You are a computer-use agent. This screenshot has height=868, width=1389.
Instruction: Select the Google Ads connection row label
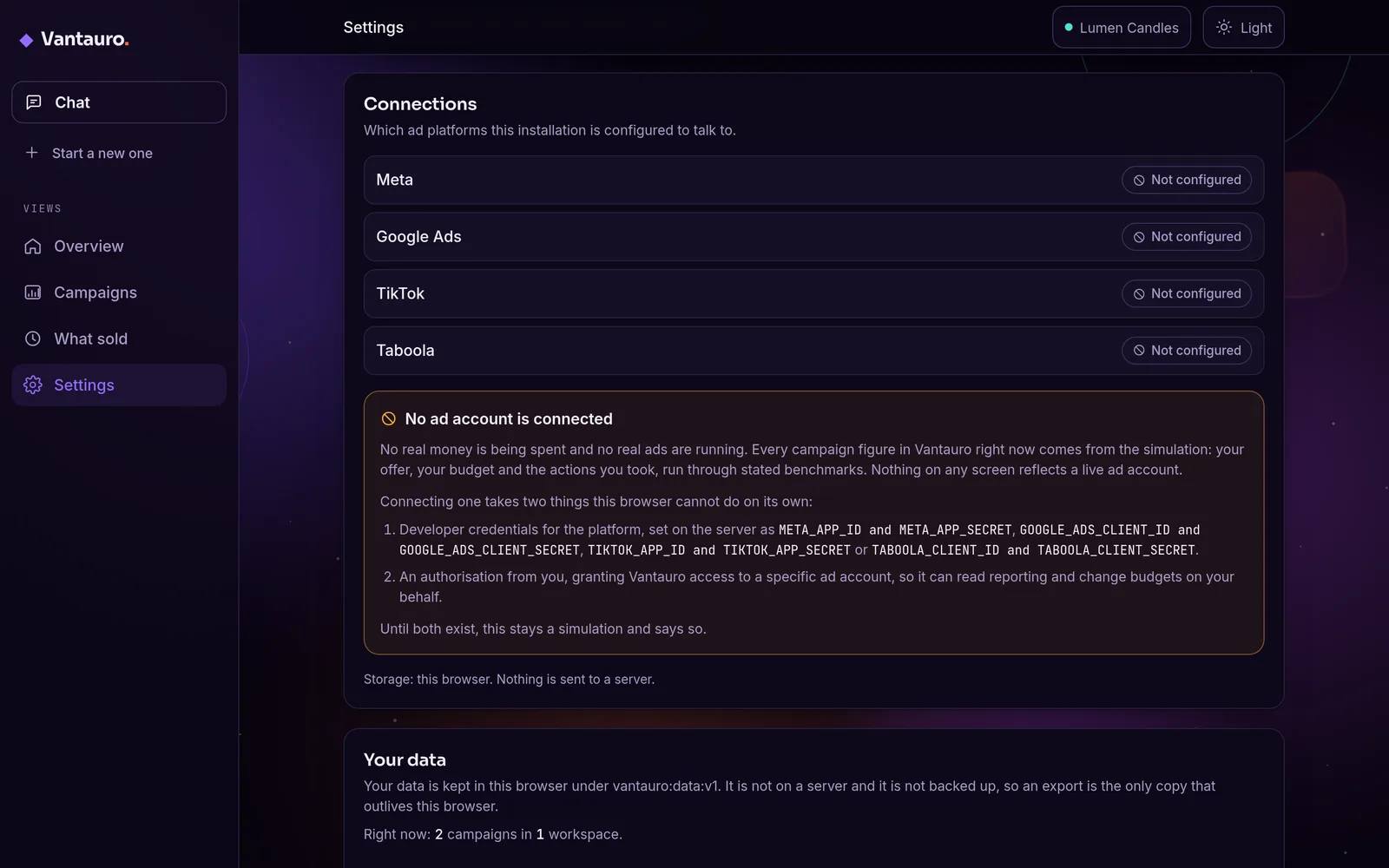418,237
